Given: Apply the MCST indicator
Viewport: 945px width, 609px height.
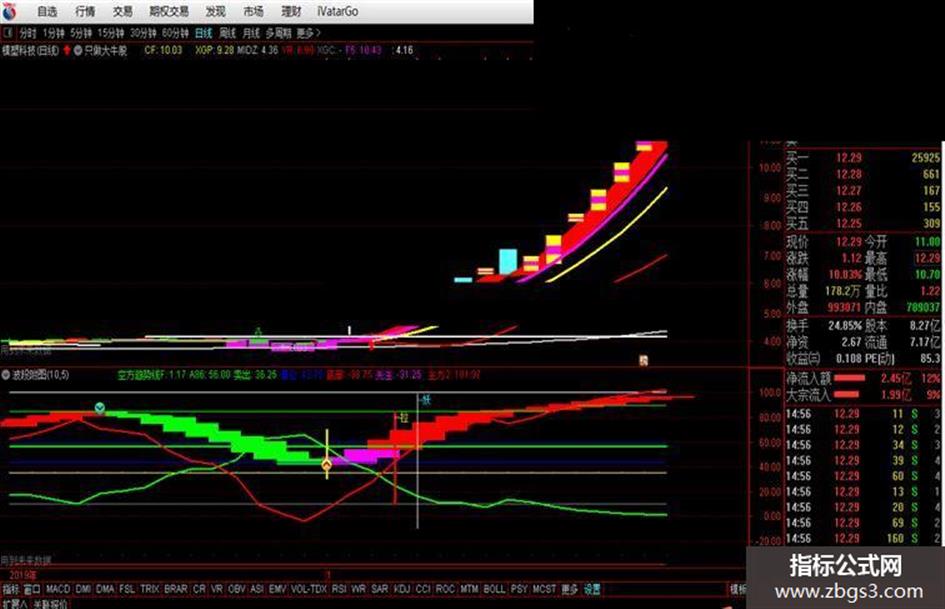Looking at the screenshot, I should (x=544, y=589).
